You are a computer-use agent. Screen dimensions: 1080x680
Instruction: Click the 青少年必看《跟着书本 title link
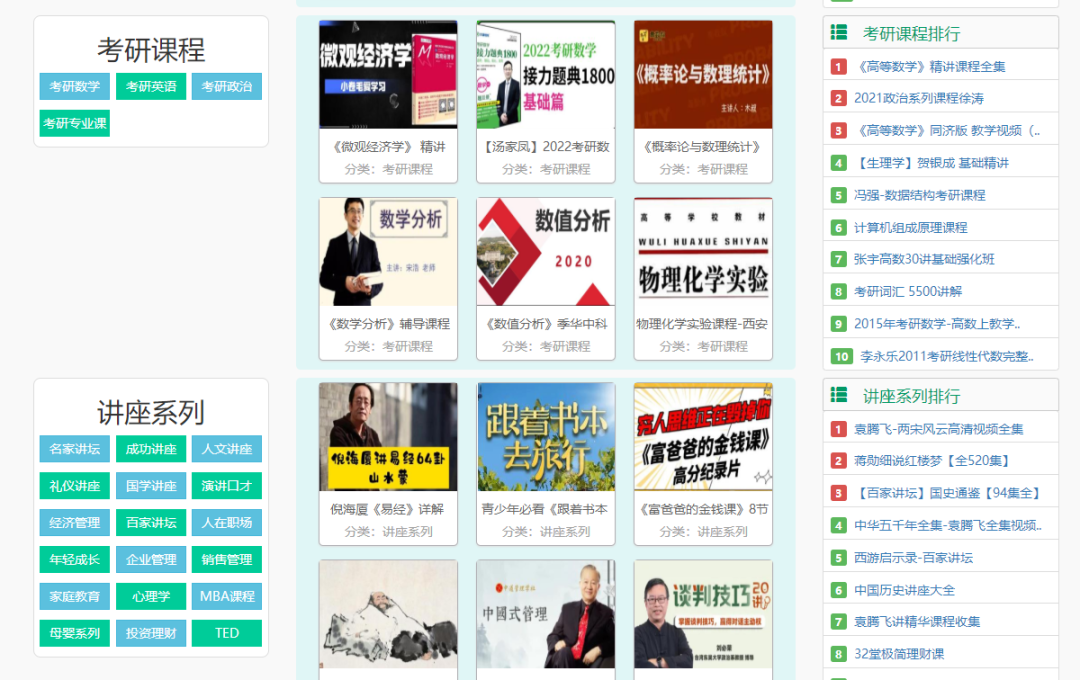click(x=546, y=509)
